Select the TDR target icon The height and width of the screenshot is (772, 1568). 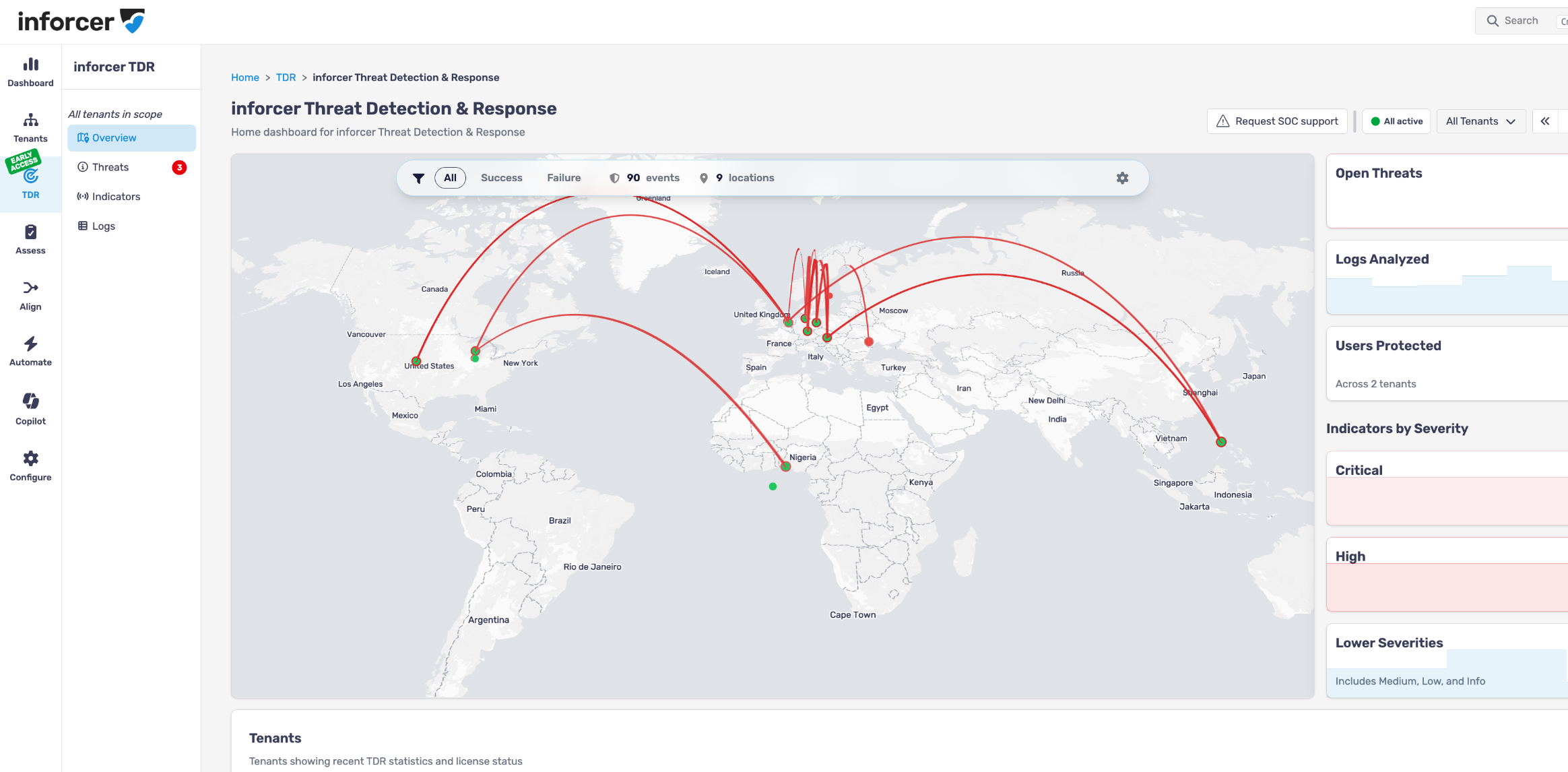pyautogui.click(x=30, y=176)
